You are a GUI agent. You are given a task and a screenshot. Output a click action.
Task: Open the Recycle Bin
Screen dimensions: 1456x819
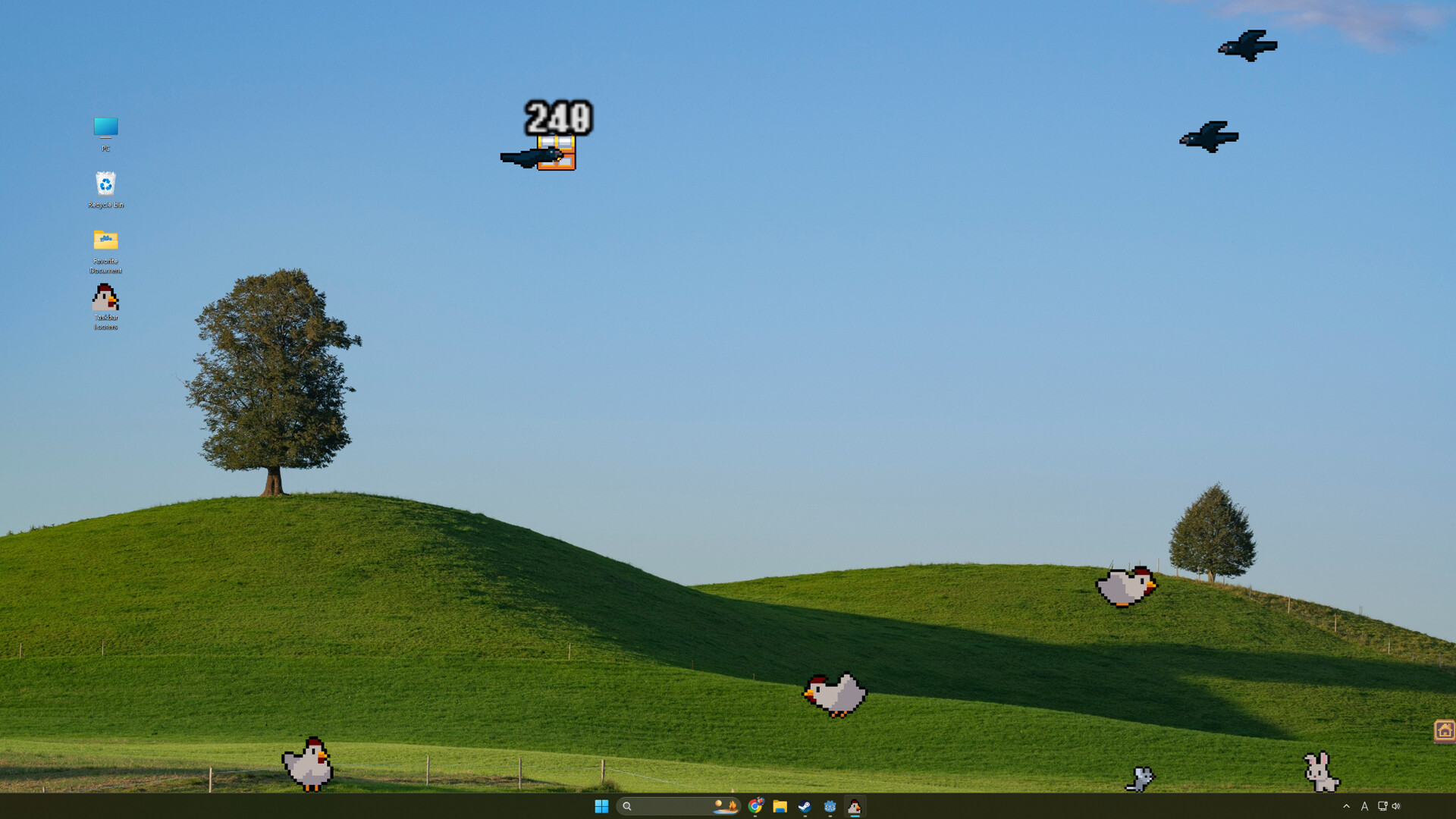pos(105,184)
